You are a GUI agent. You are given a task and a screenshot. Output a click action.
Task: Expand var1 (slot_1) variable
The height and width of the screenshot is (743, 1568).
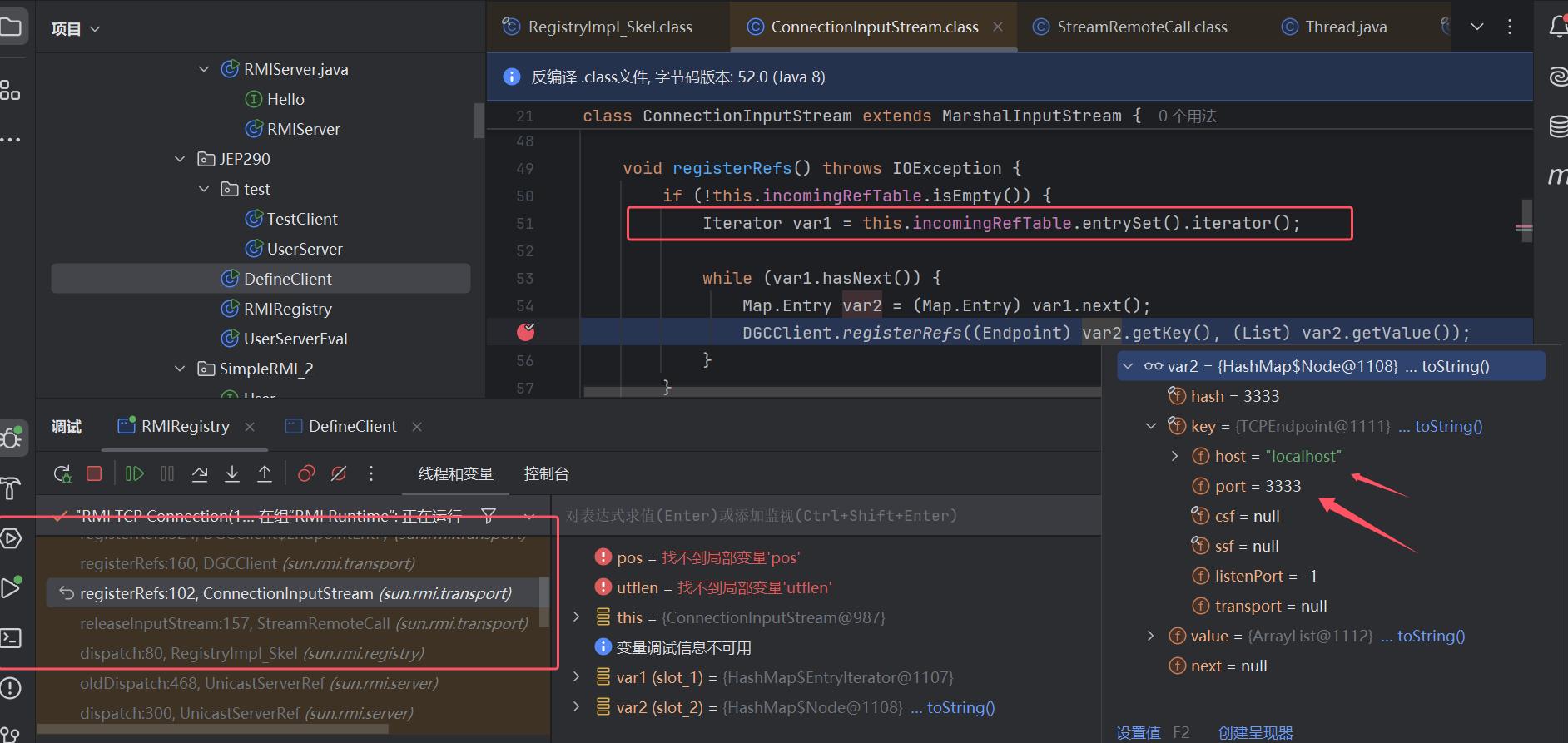pyautogui.click(x=576, y=677)
